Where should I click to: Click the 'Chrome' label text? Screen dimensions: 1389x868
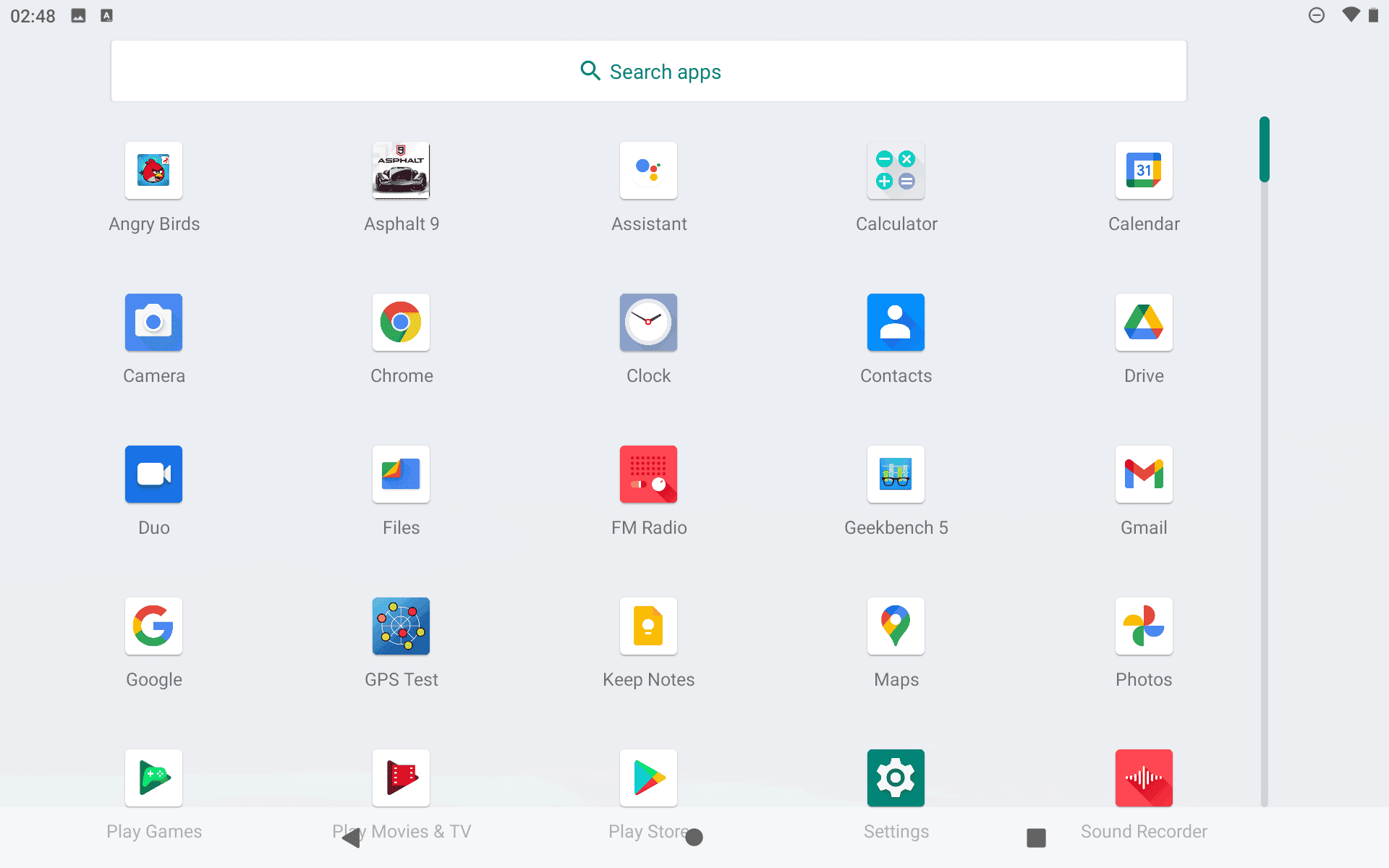tap(402, 376)
